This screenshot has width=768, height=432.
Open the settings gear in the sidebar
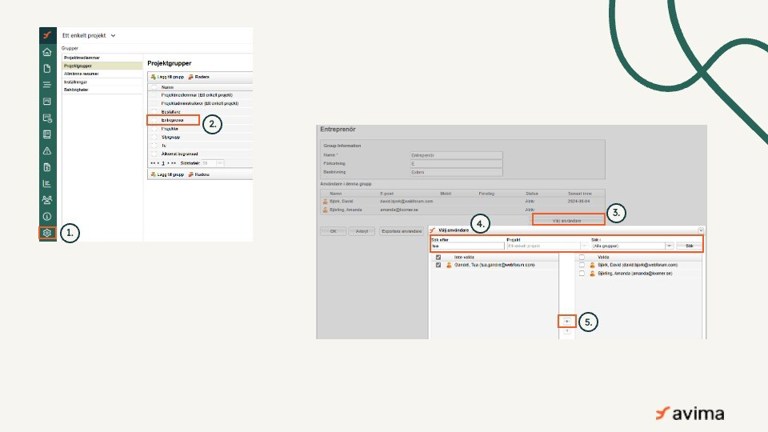(47, 233)
